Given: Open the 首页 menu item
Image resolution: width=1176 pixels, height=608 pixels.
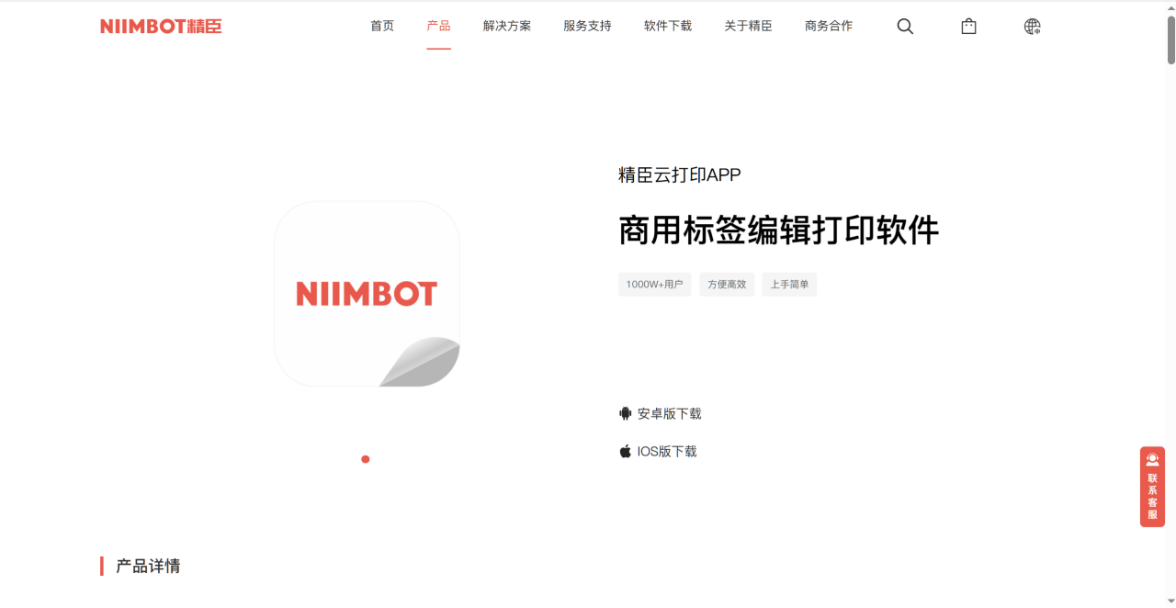Looking at the screenshot, I should click(382, 26).
